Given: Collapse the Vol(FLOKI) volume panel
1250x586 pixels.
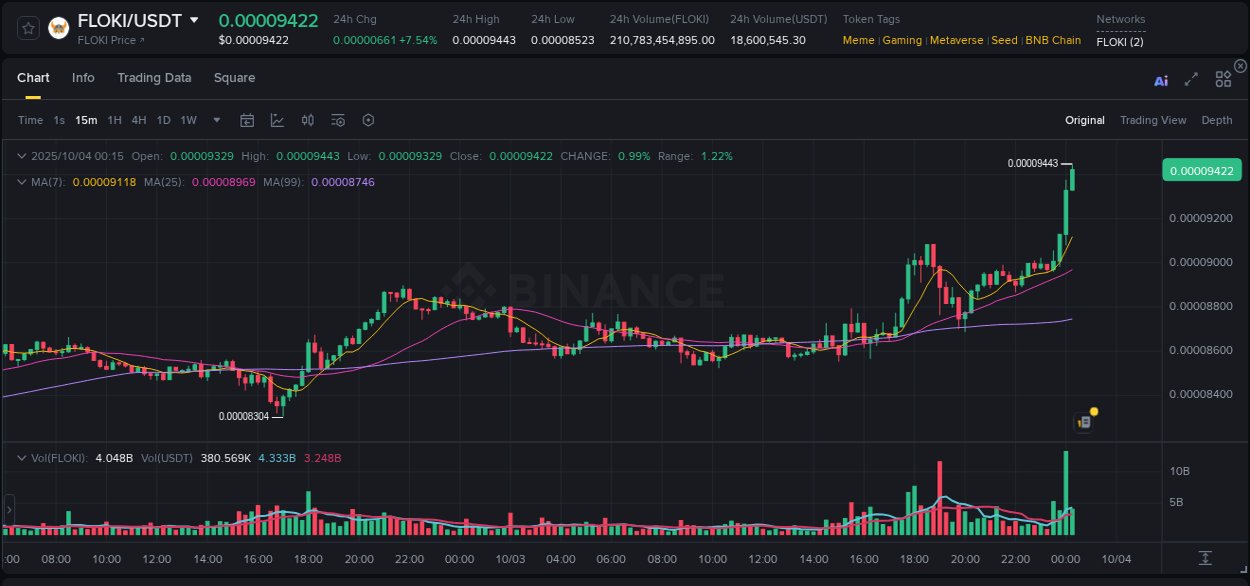Looking at the screenshot, I should click(21, 457).
